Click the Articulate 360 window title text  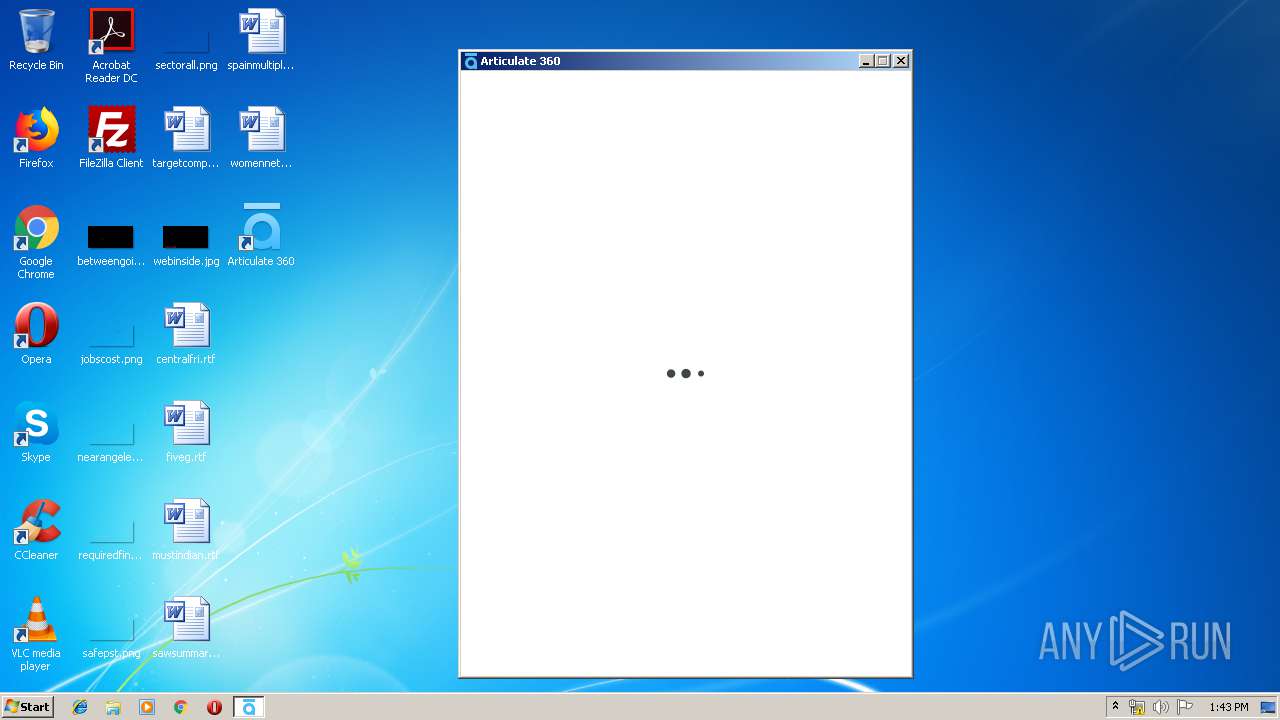(x=520, y=61)
